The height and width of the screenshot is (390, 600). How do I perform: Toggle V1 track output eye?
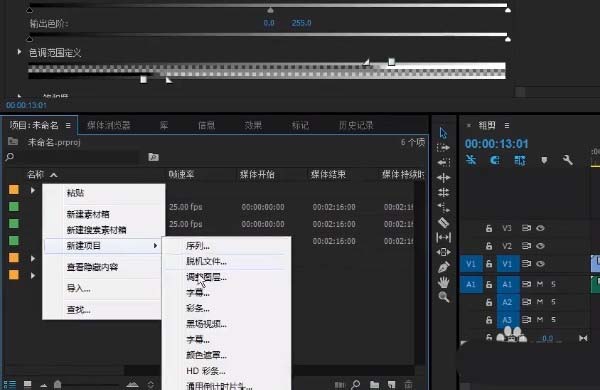[540, 264]
